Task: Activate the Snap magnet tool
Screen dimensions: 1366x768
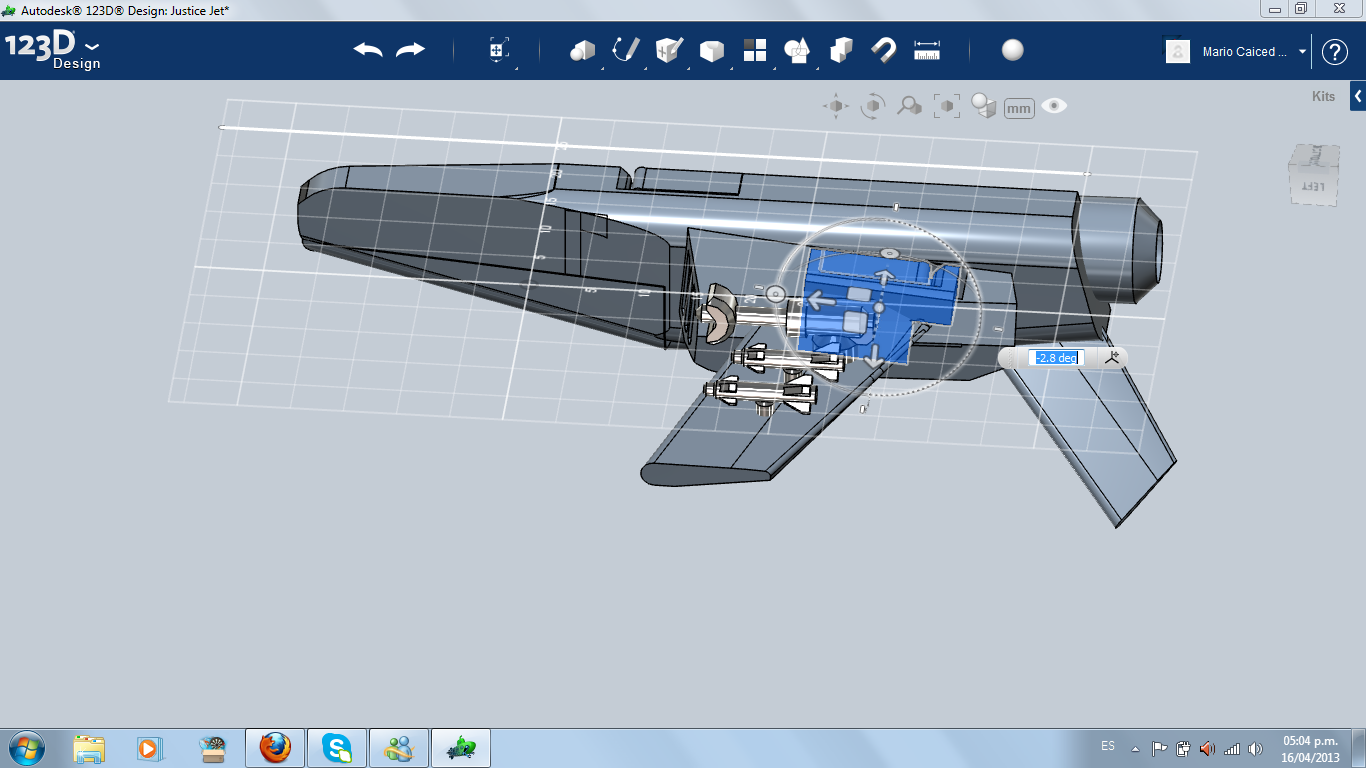Action: [x=883, y=50]
